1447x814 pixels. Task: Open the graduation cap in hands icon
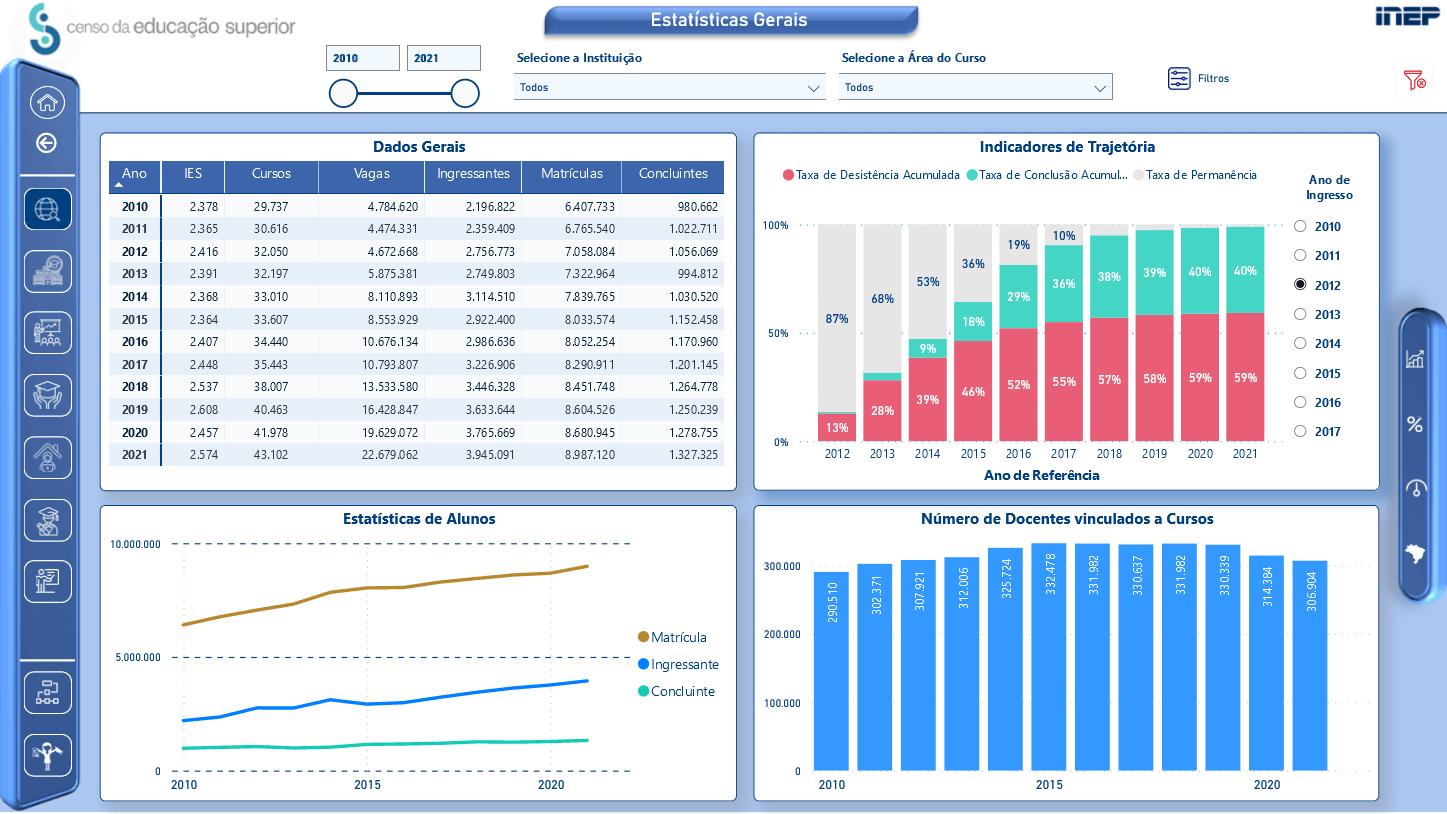(x=48, y=395)
